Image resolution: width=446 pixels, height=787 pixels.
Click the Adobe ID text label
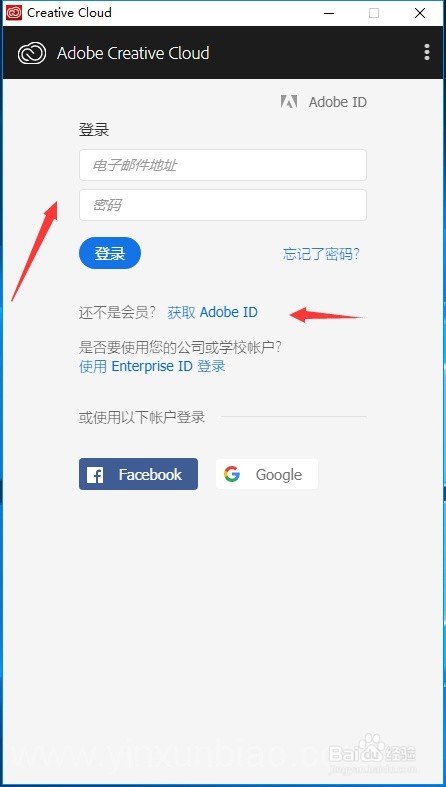coord(338,102)
